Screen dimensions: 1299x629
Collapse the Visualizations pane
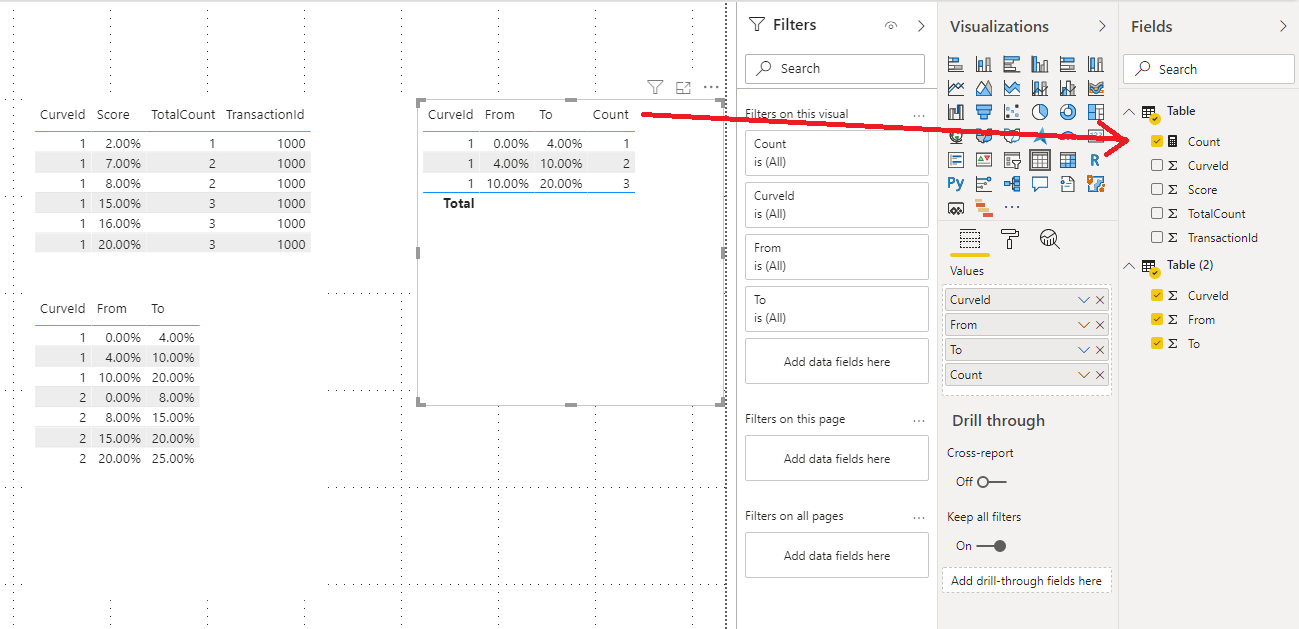[1102, 27]
